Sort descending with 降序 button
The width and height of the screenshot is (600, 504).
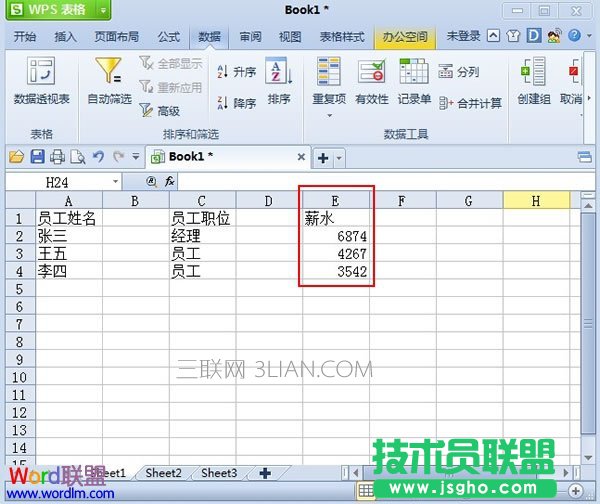pos(236,103)
